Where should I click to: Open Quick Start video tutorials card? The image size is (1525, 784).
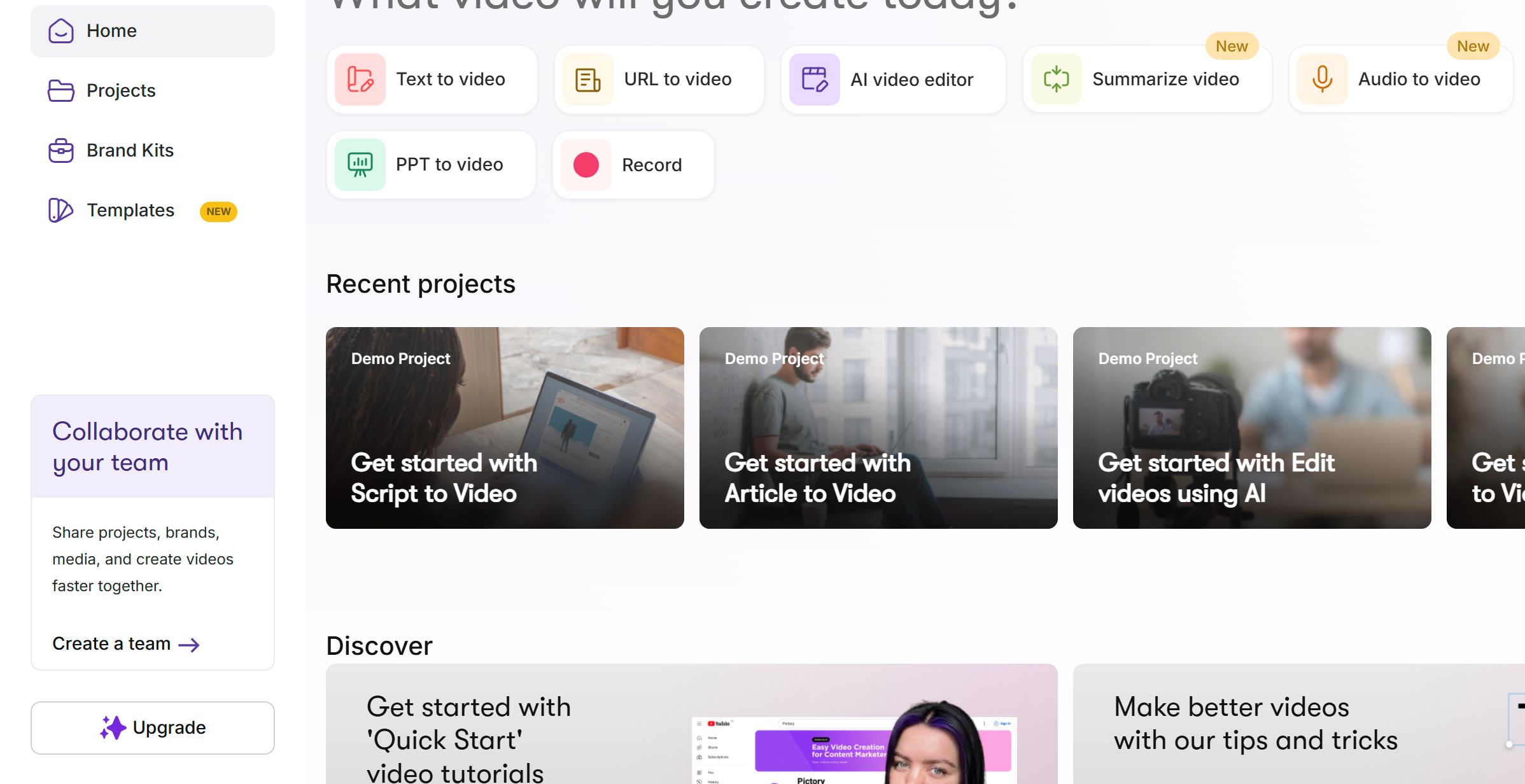tap(691, 725)
